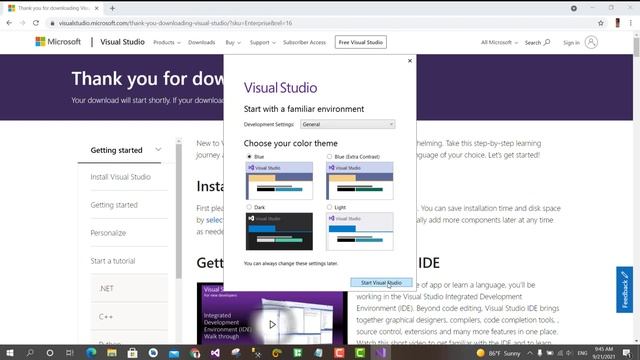This screenshot has width=640, height=360.
Task: Open the action center notification icon
Action: pos(627,353)
